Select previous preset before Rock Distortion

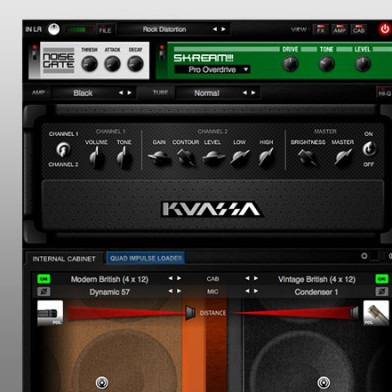click(215, 29)
